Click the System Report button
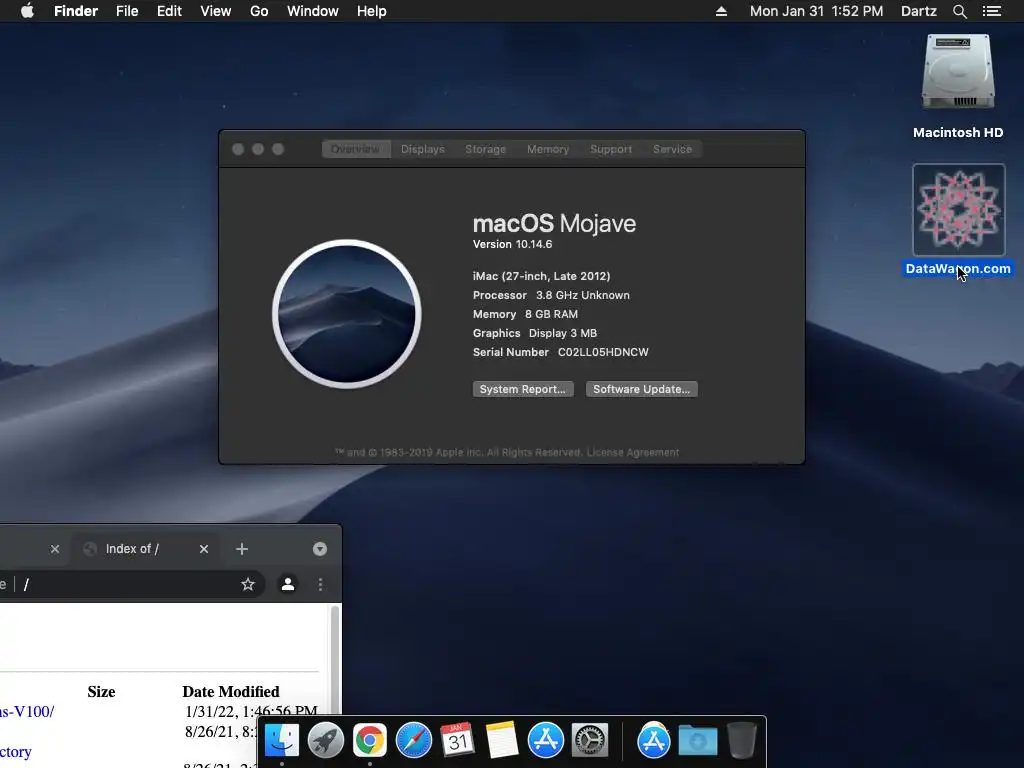This screenshot has height=768, width=1024. (523, 389)
